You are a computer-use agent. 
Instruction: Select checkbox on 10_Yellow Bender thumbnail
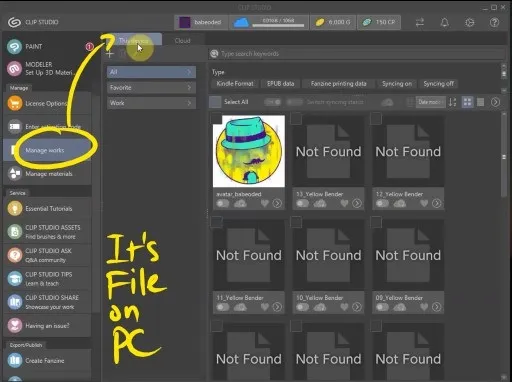[296, 222]
